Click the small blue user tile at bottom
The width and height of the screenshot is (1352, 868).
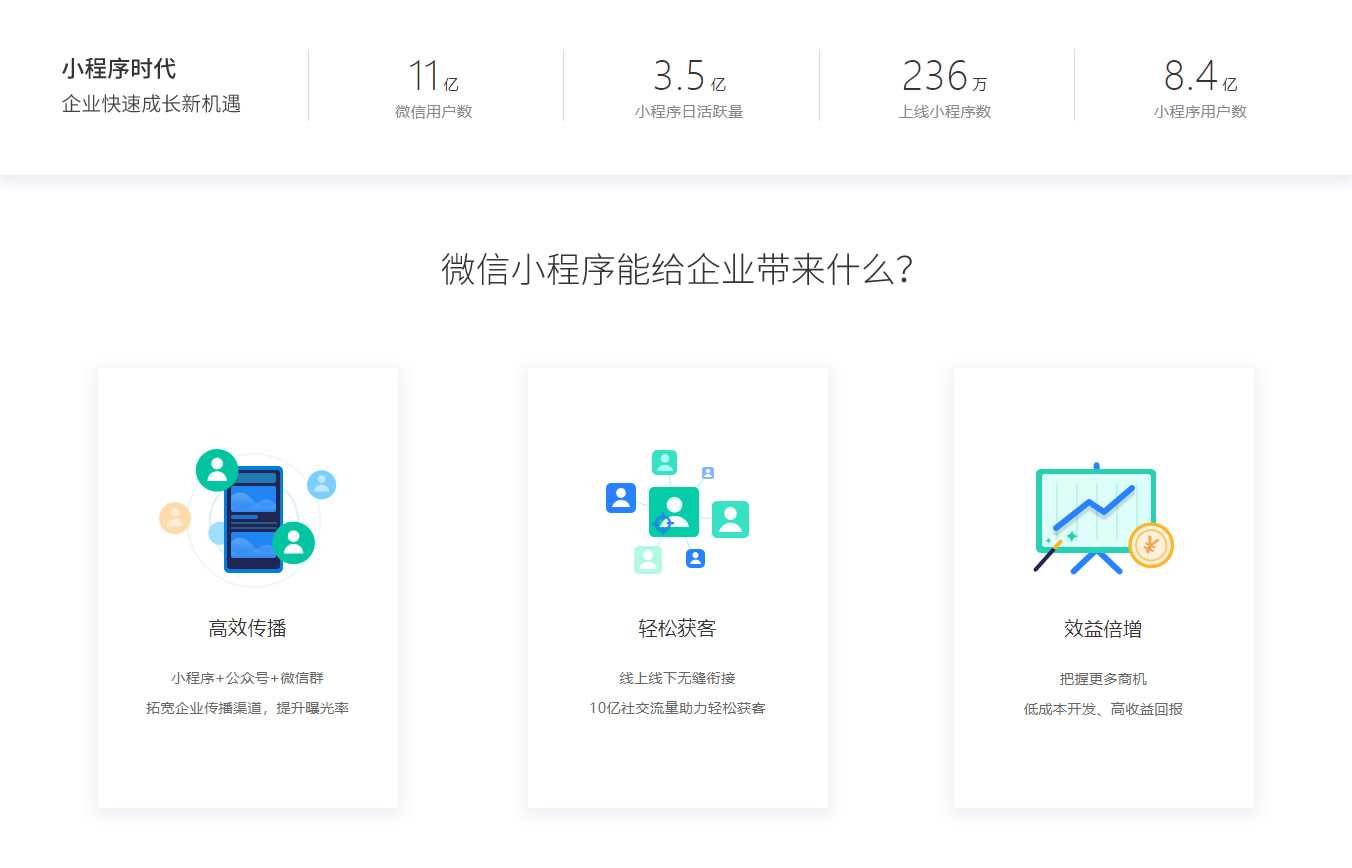pos(696,558)
